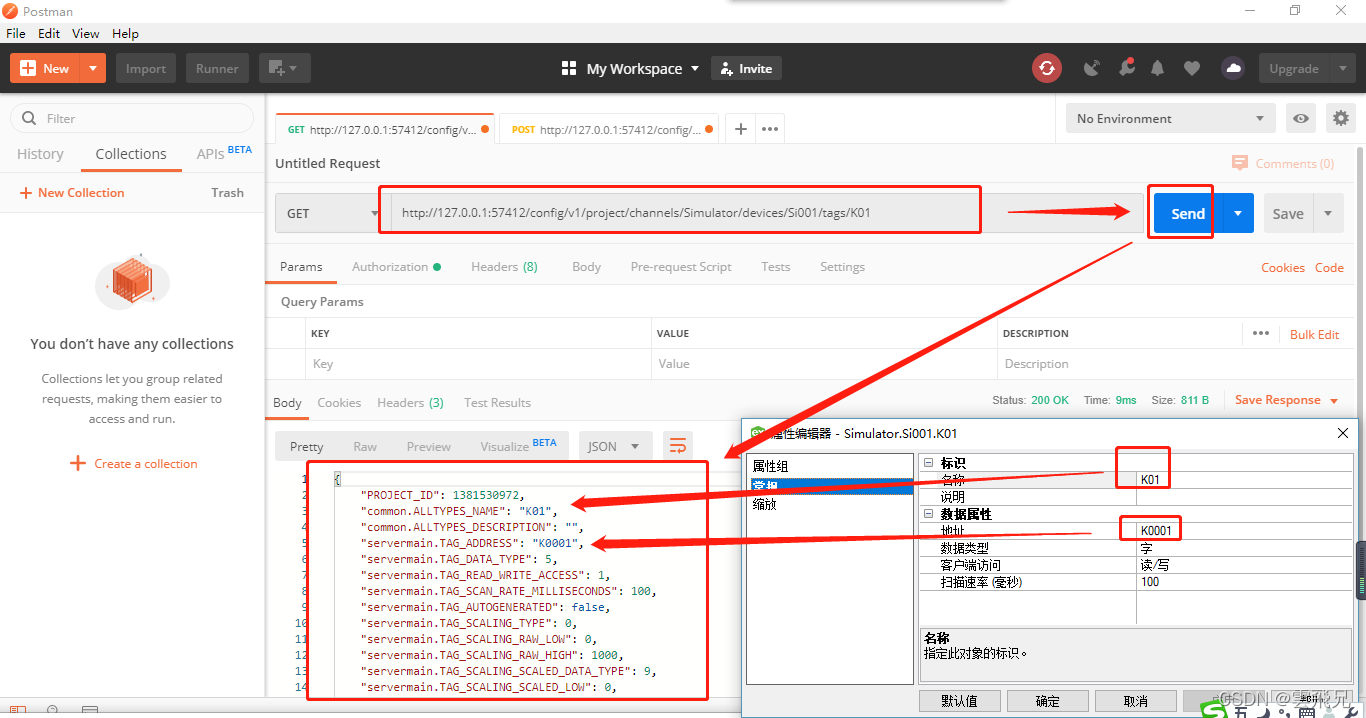Close the property editor dialog with X

(x=1343, y=433)
